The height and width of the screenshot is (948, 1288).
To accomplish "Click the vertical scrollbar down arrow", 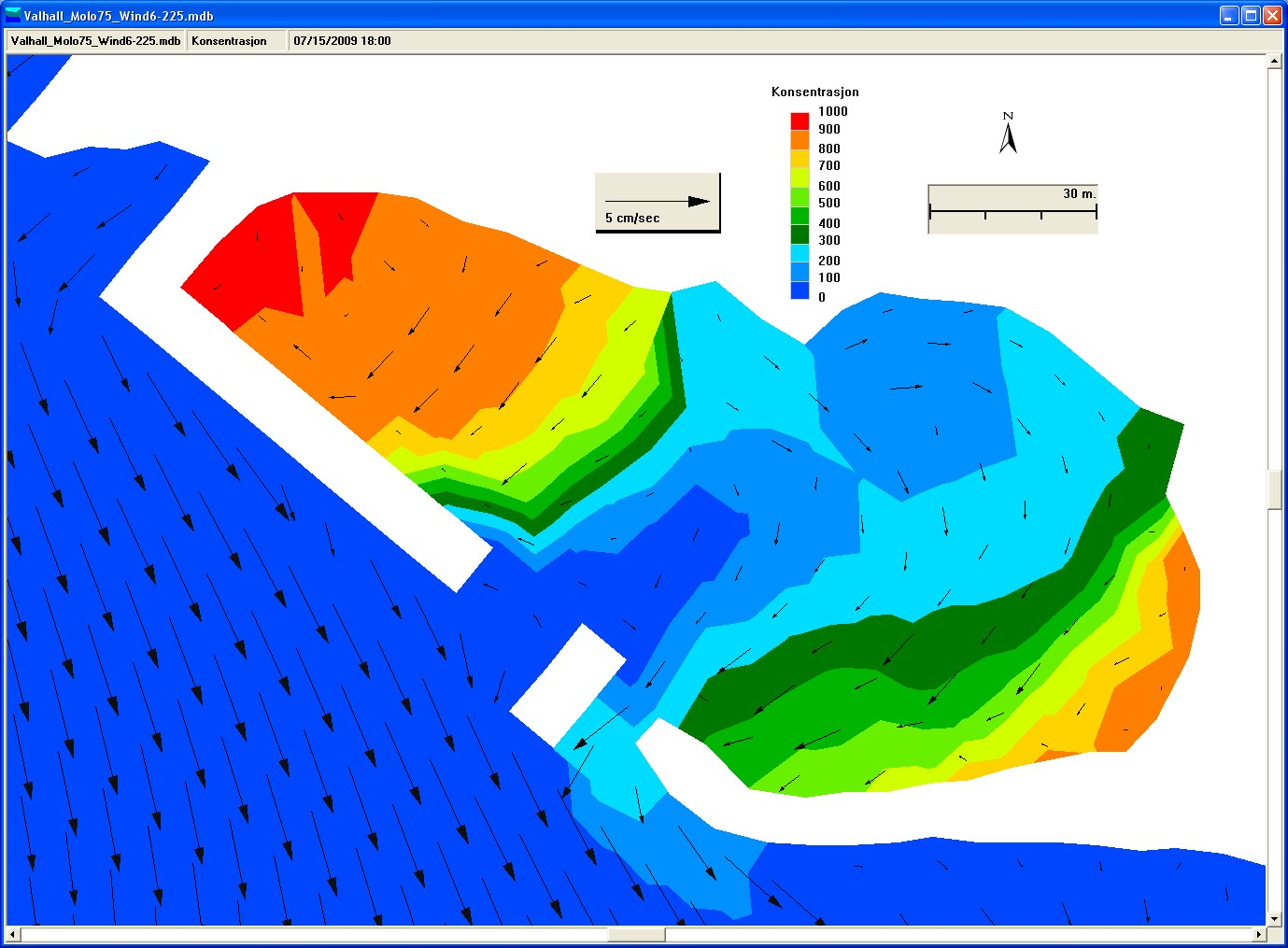I will pyautogui.click(x=1274, y=919).
